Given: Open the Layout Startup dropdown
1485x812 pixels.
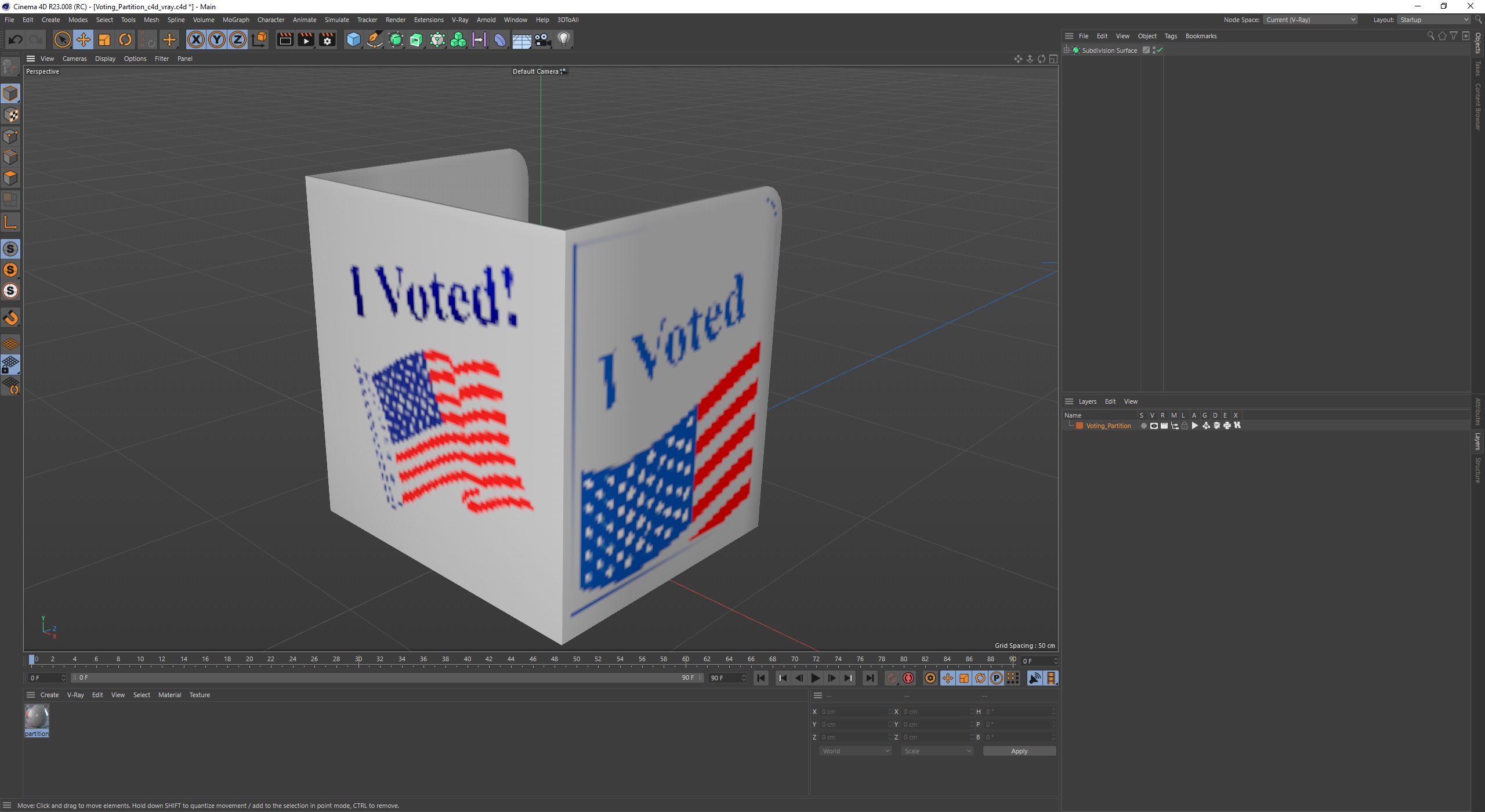Looking at the screenshot, I should point(1433,20).
